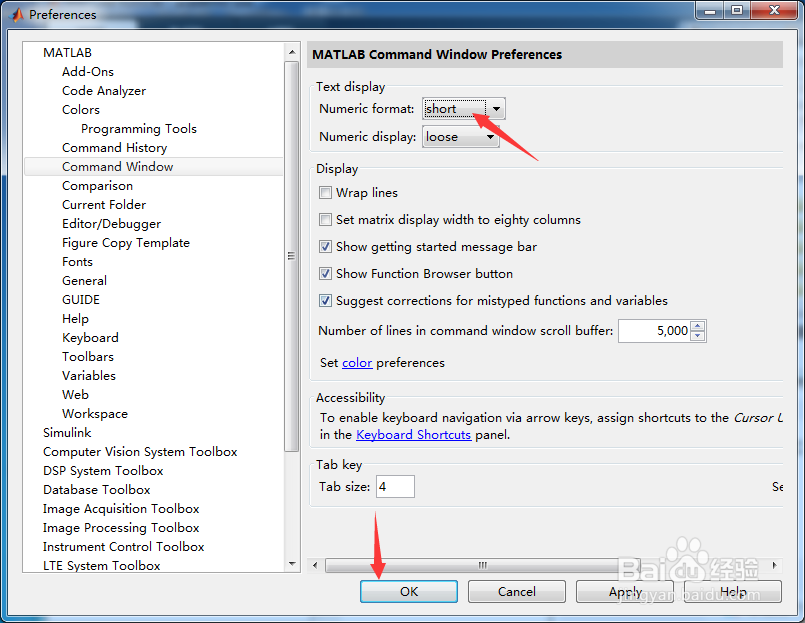Click the tree vertical scrollbar thumb
The height and width of the screenshot is (623, 805).
[292, 257]
